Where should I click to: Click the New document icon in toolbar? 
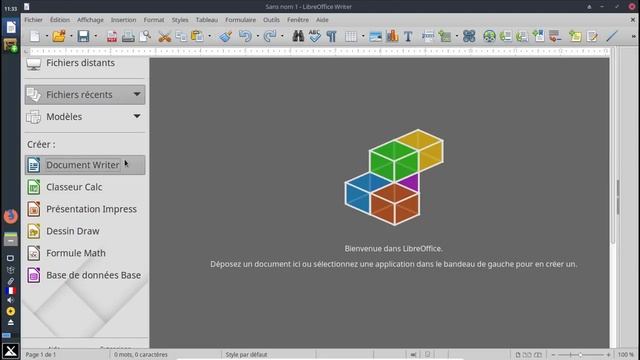pos(35,36)
